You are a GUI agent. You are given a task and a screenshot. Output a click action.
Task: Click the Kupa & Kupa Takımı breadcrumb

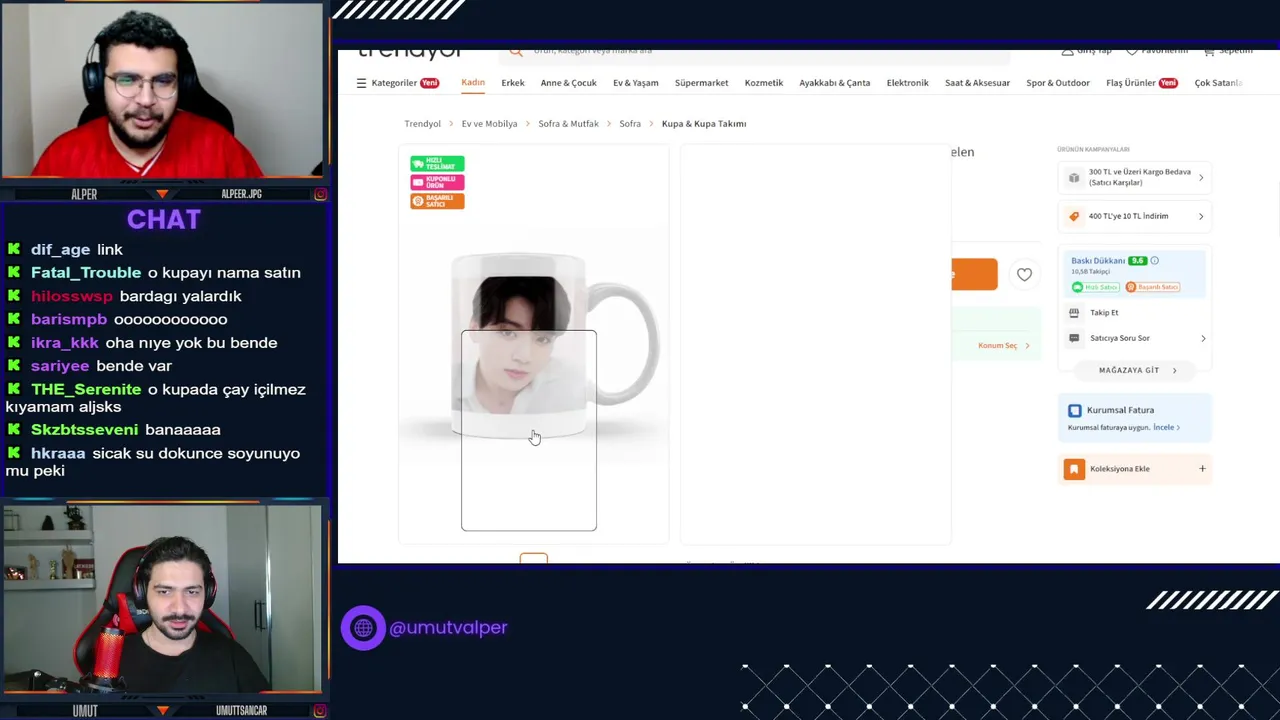pos(704,124)
